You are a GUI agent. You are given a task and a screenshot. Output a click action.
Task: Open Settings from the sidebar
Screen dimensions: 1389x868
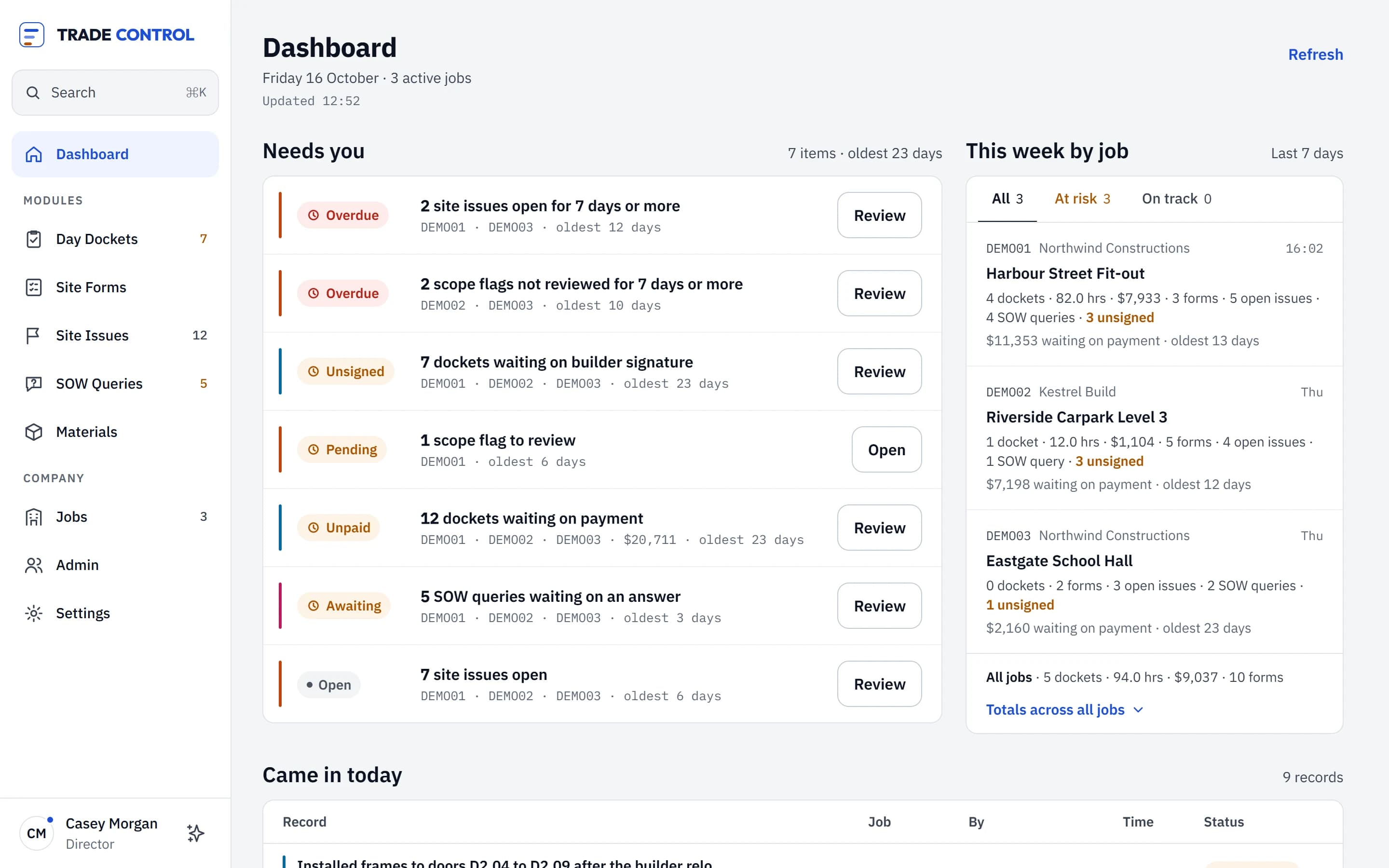click(x=115, y=613)
